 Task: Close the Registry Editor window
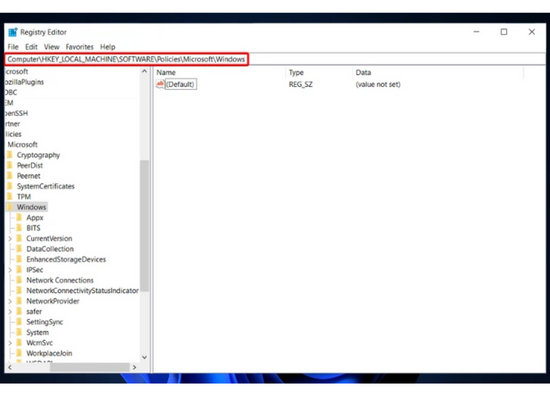click(x=532, y=32)
